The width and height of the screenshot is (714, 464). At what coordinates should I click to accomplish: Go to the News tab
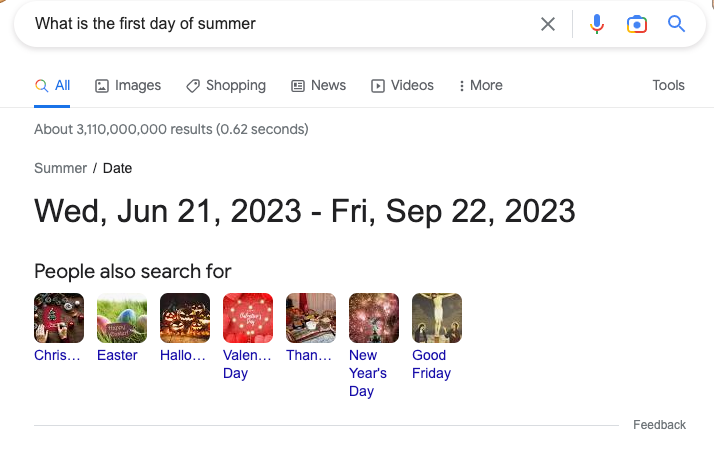click(x=318, y=85)
